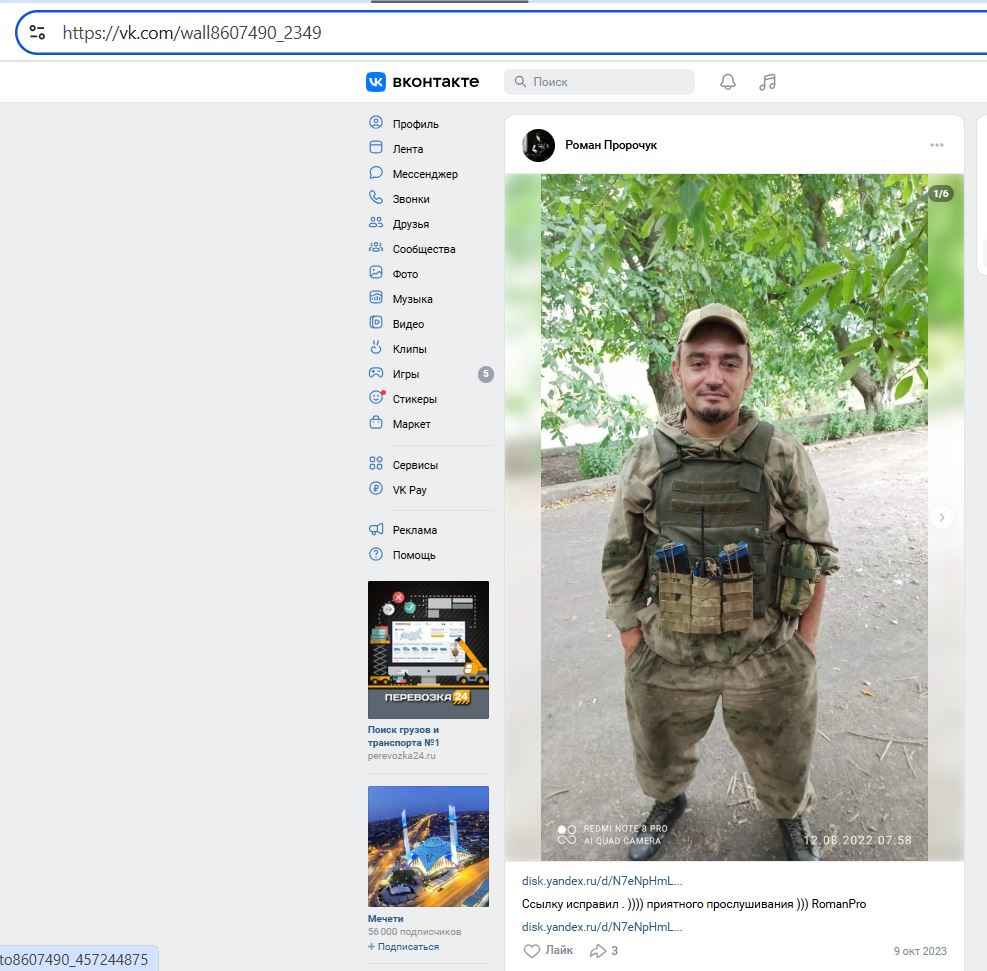Click the Игры gamepad icon
This screenshot has width=987, height=971.
(376, 373)
